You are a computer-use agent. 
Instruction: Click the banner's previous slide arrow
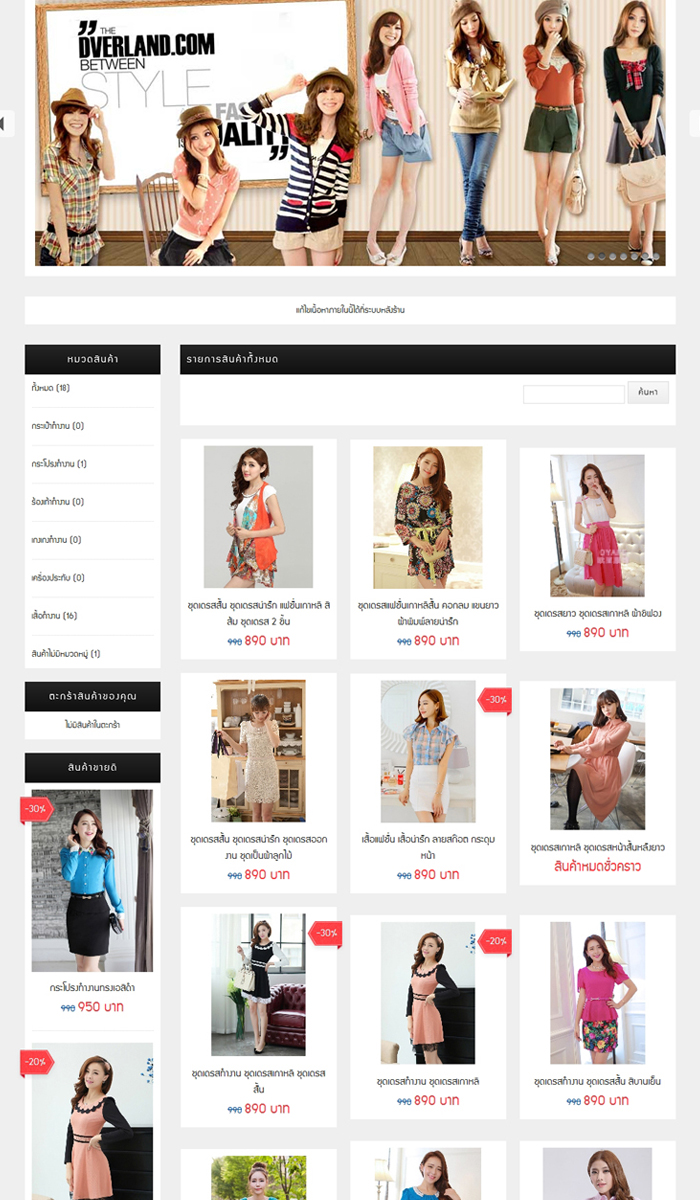point(5,123)
